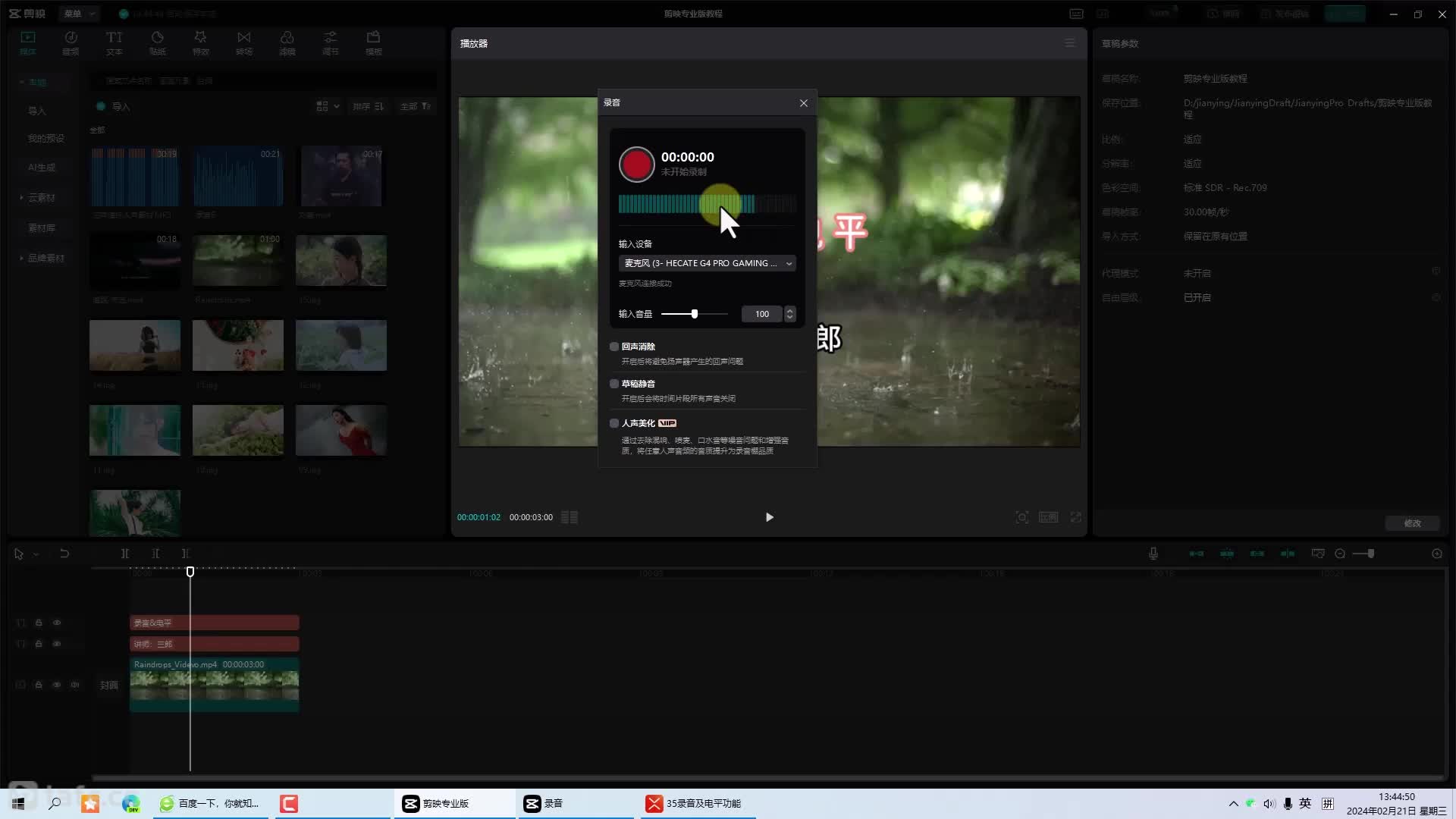Click the delete-right trim icon in the timeline toolbar

pos(185,554)
